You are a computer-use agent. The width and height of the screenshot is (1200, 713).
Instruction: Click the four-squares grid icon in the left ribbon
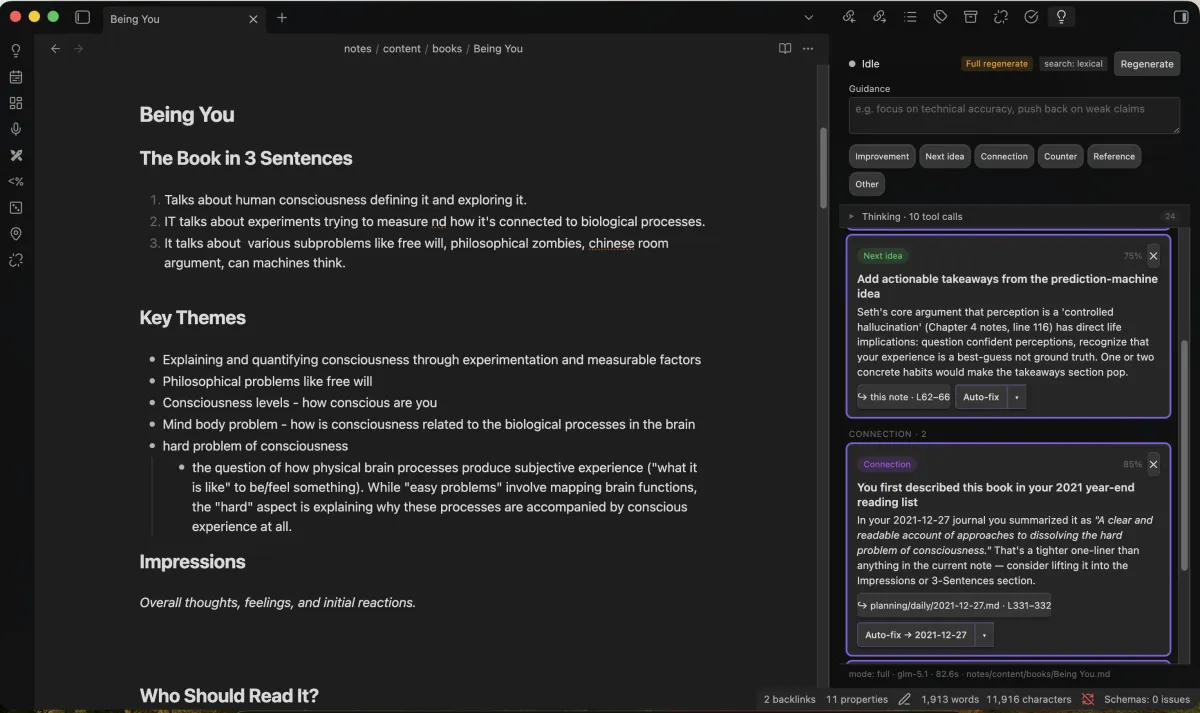click(16, 103)
